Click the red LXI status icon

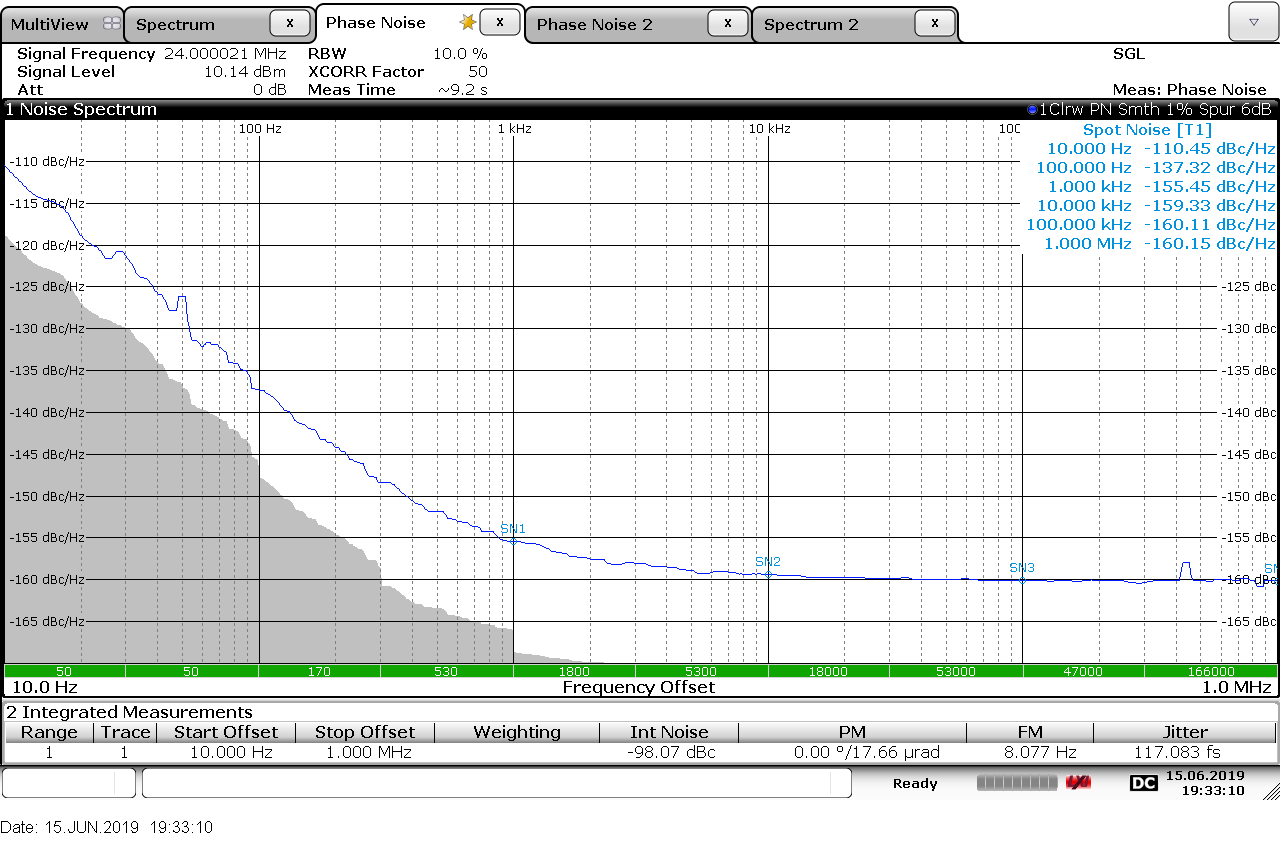click(1078, 782)
